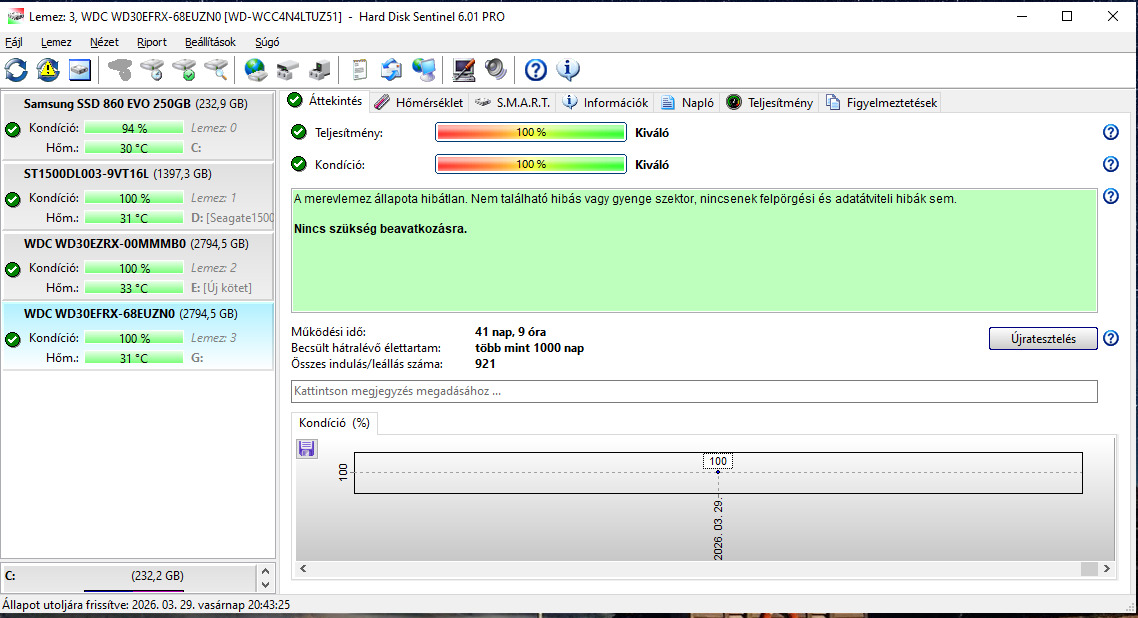Click the comment field 'Kattintson megjegyzés megadásához'
The height and width of the screenshot is (618, 1138).
(x=694, y=391)
